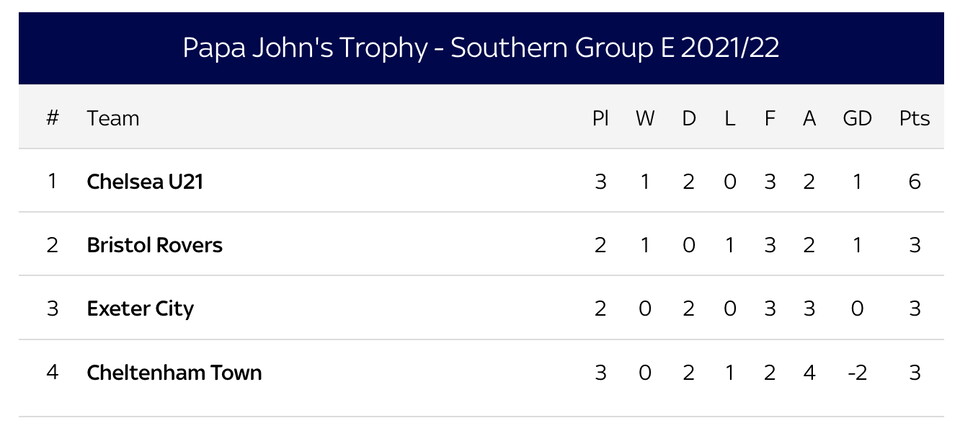Click the Pts column header
The width and height of the screenshot is (960, 431).
(914, 118)
